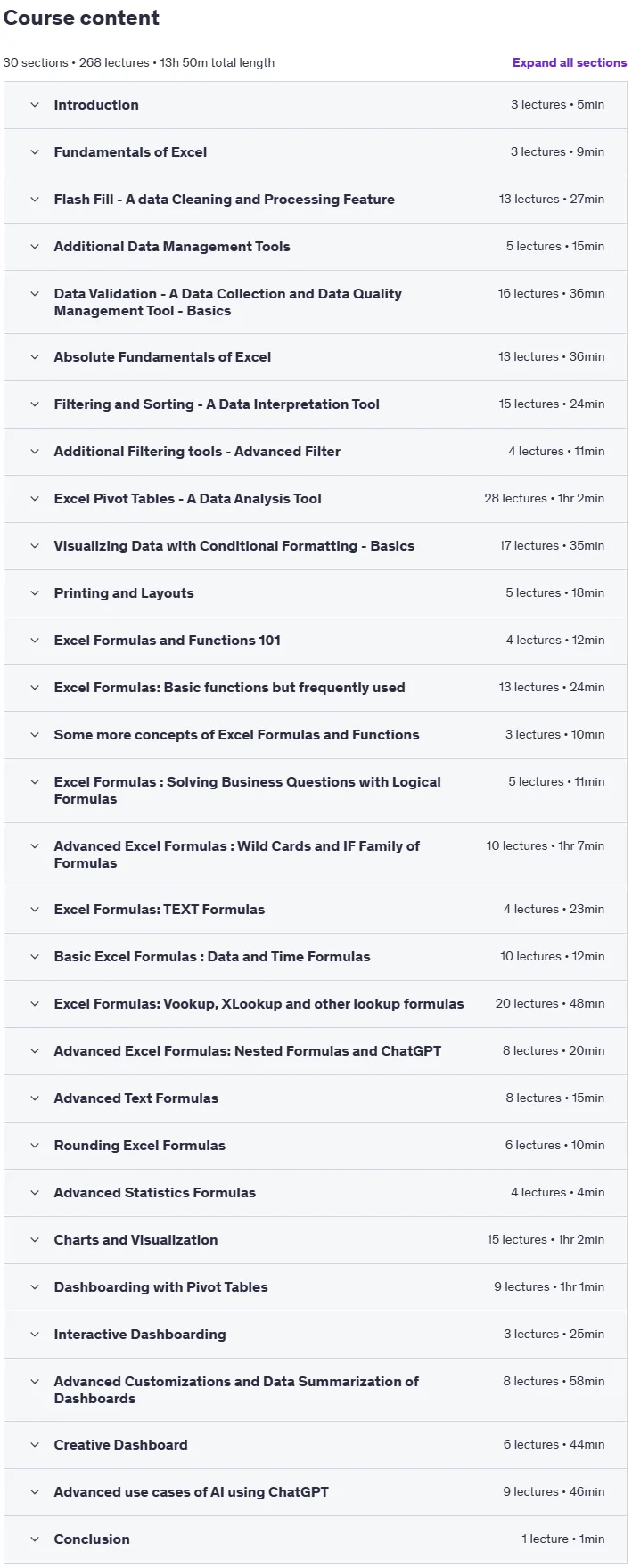Open the Visualizing Data with Conditional Formatting title
632x1568 pixels.
pyautogui.click(x=234, y=546)
